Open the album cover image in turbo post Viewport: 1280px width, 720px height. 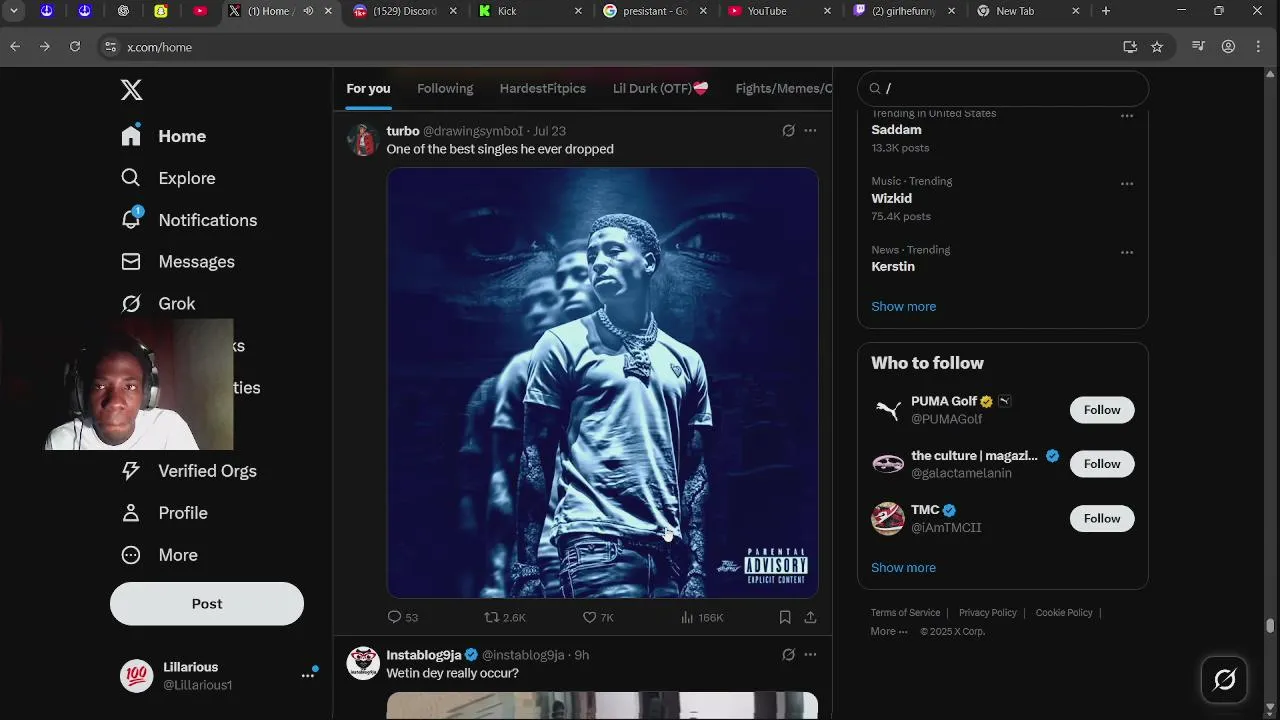[602, 383]
